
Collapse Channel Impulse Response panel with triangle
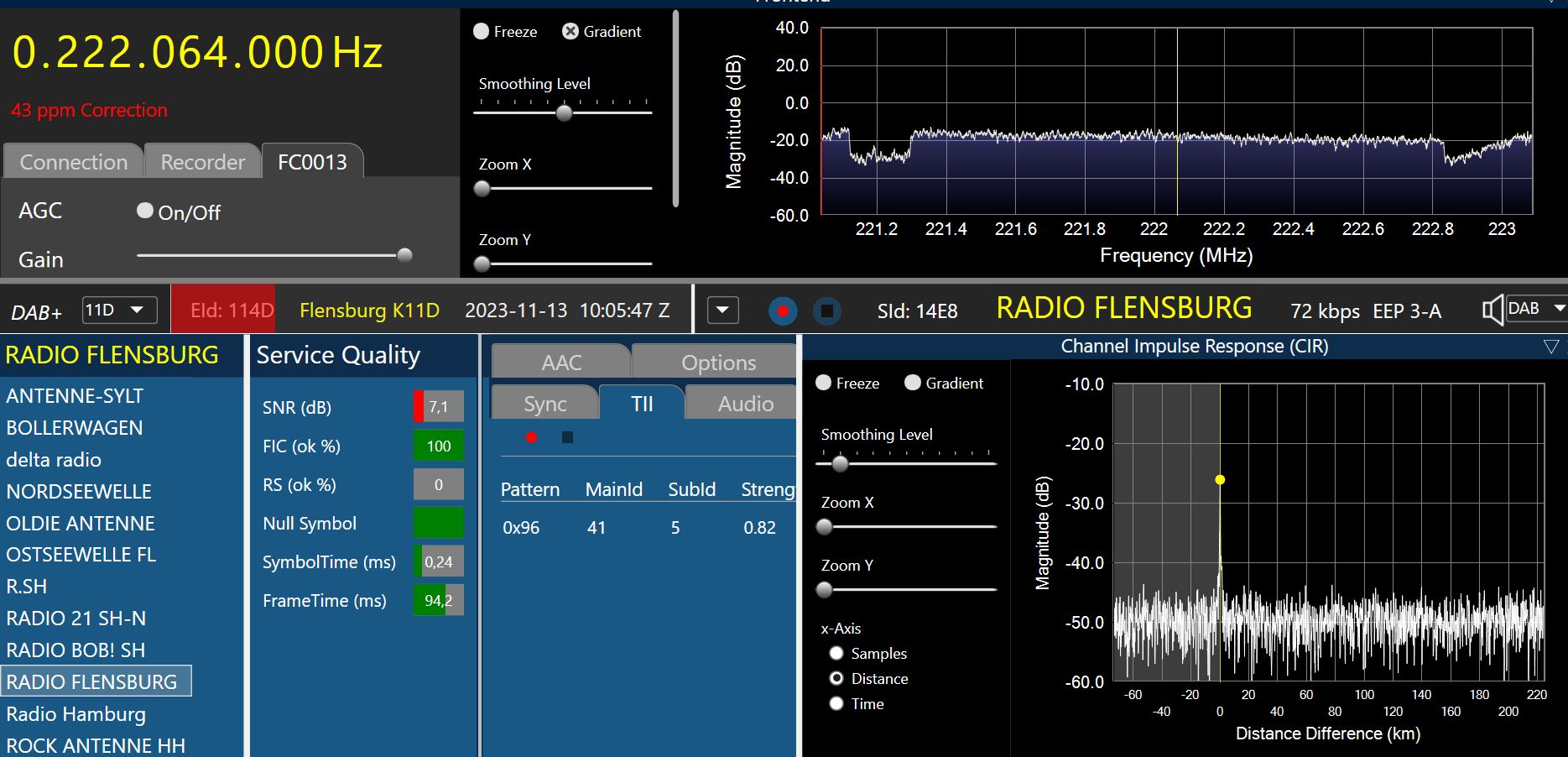click(x=1550, y=347)
